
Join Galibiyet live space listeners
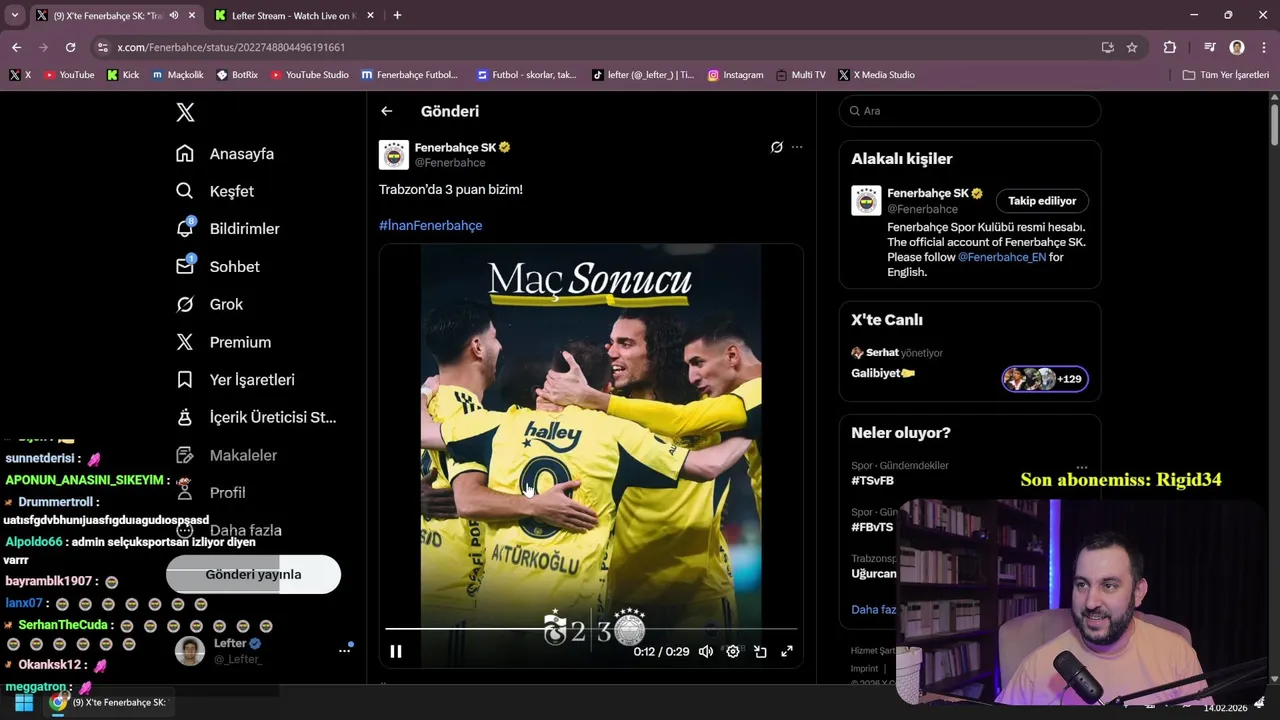(x=1045, y=379)
